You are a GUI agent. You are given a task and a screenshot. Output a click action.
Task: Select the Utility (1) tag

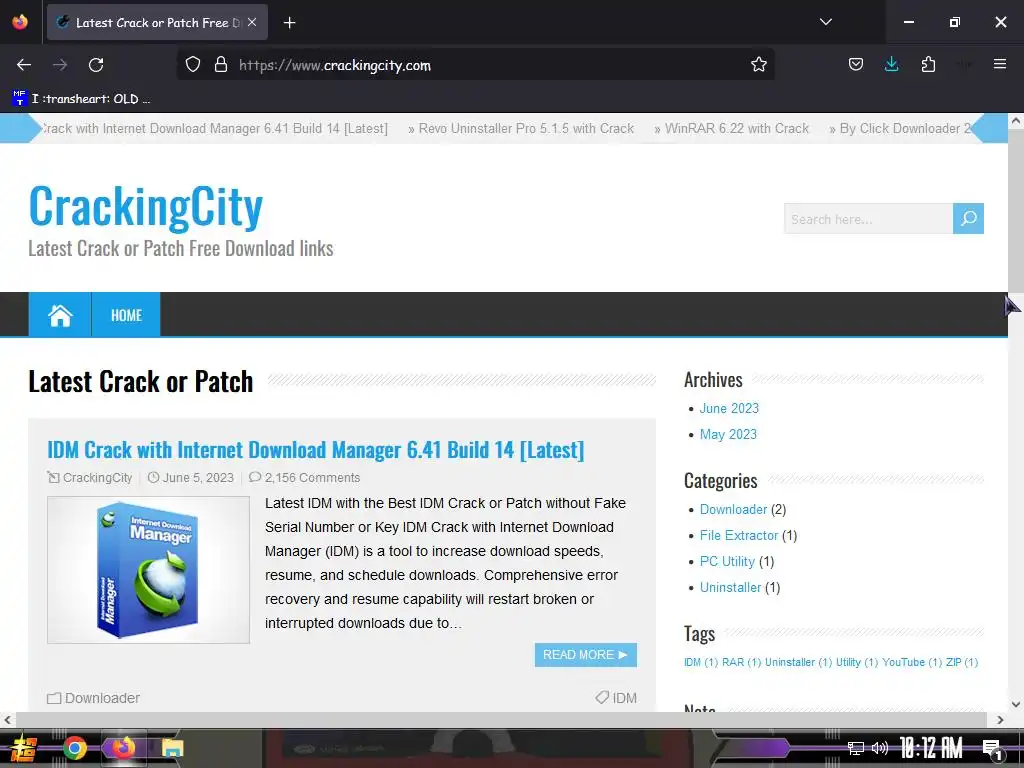[x=857, y=662]
